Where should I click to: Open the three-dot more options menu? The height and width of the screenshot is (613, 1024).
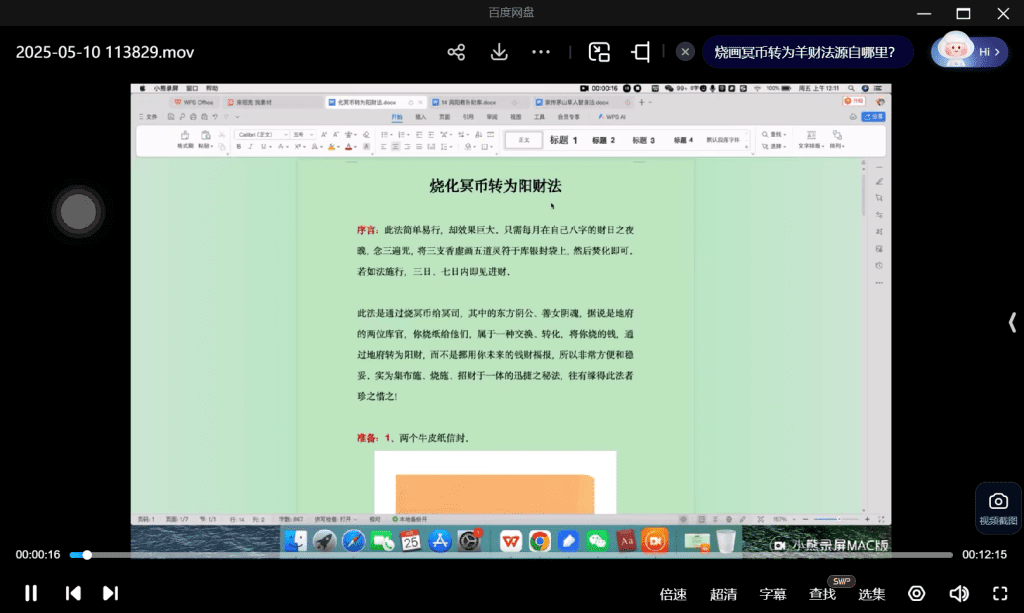[541, 52]
